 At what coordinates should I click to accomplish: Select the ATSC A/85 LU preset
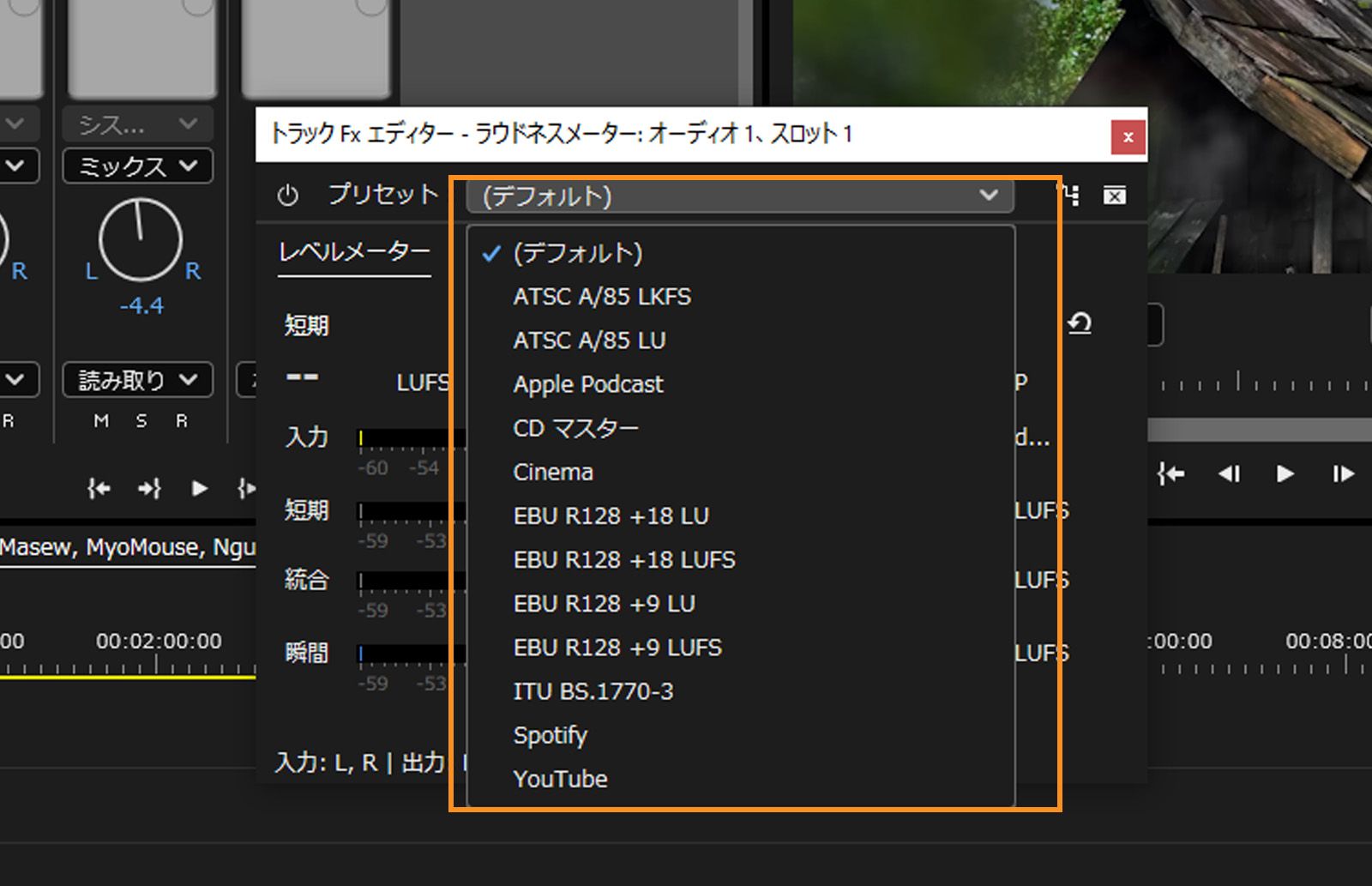click(741, 341)
